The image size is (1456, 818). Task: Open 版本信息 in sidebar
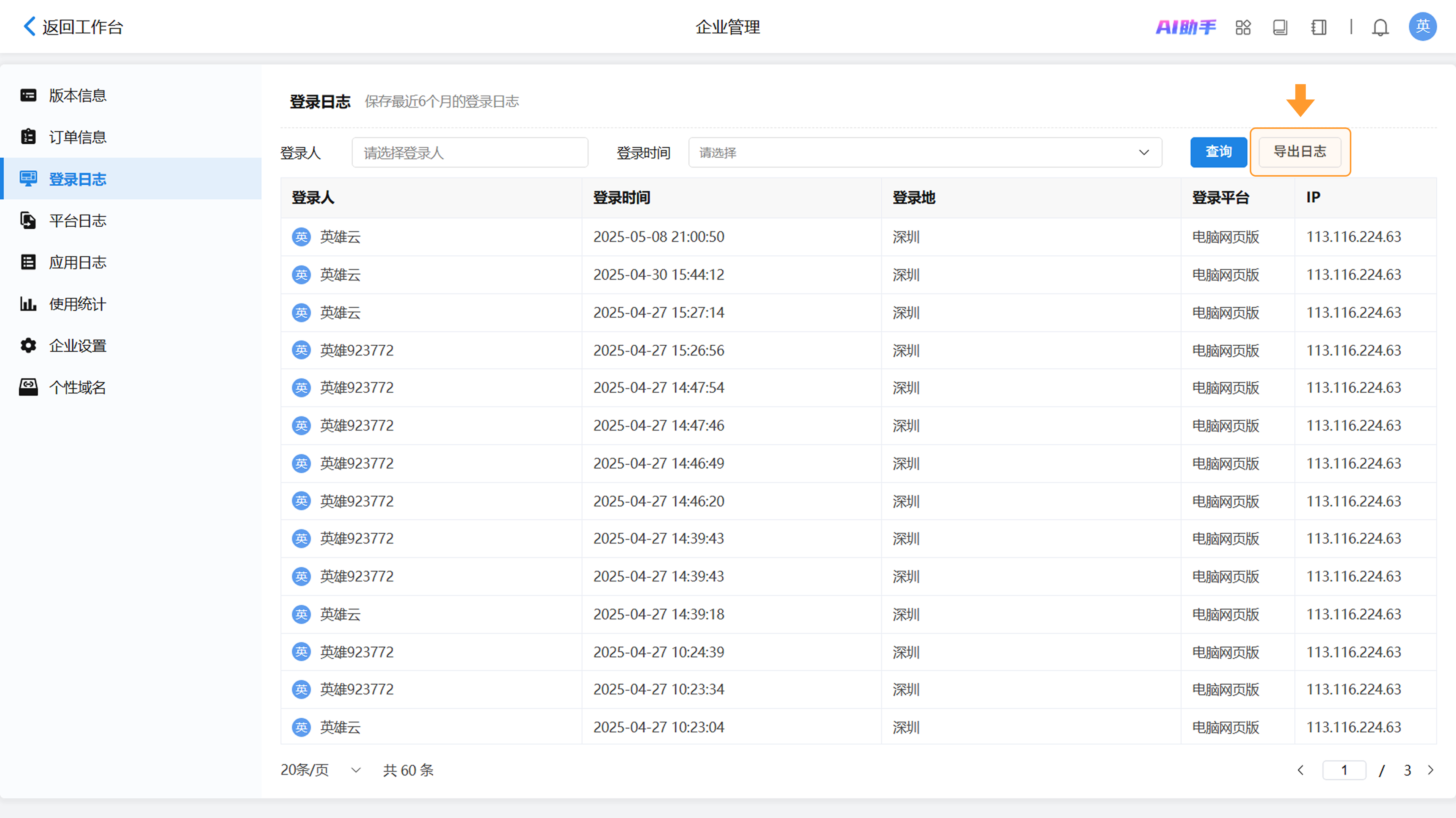(77, 95)
